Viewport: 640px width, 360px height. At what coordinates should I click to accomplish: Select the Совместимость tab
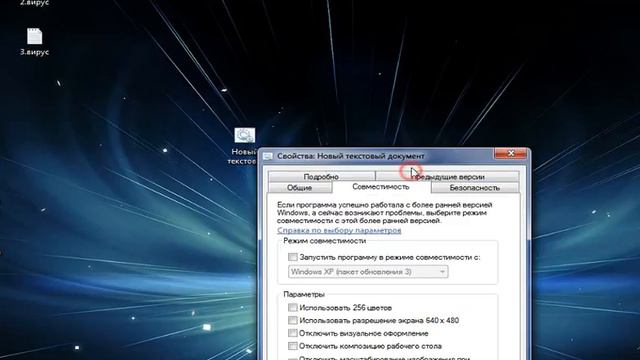tap(381, 187)
